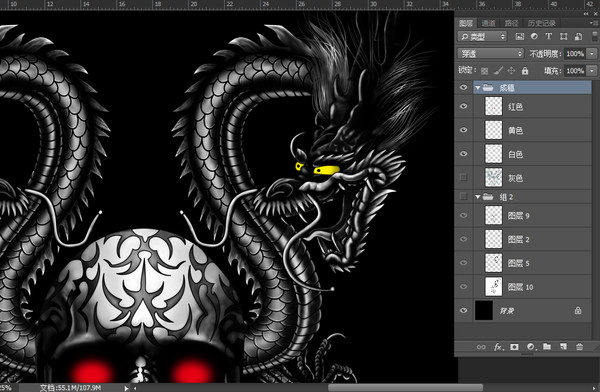600x392 pixels.
Task: Select the 图层 2 layer name
Action: (x=518, y=240)
